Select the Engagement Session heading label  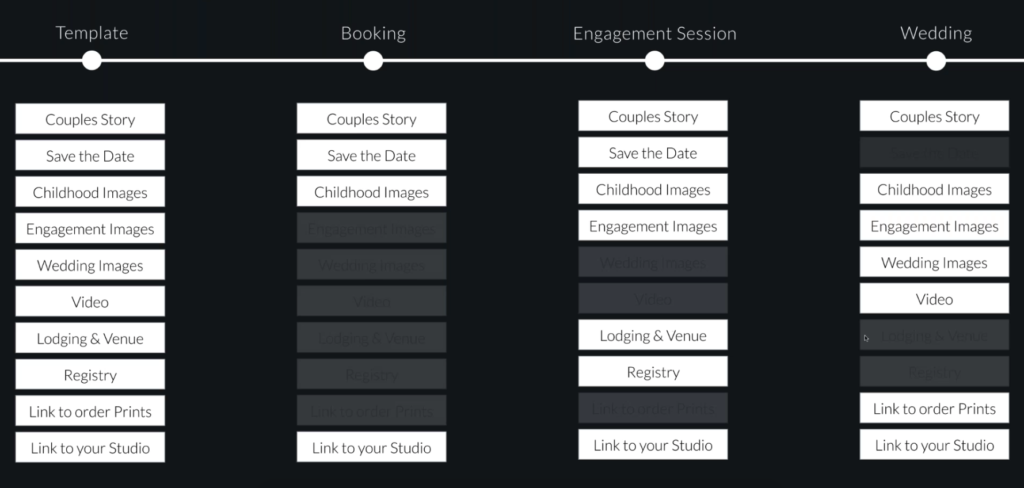654,33
